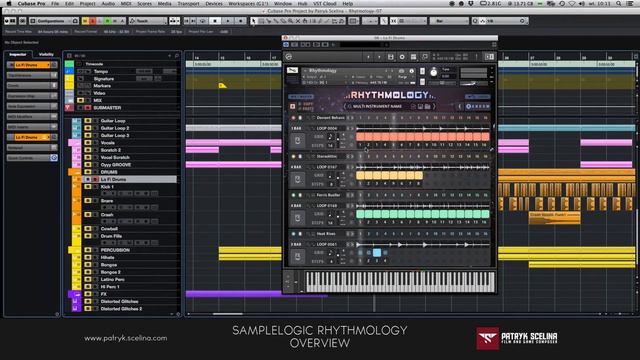Image resolution: width=640 pixels, height=360 pixels.
Task: Select the Object Selection arrow tool
Action: (254, 20)
